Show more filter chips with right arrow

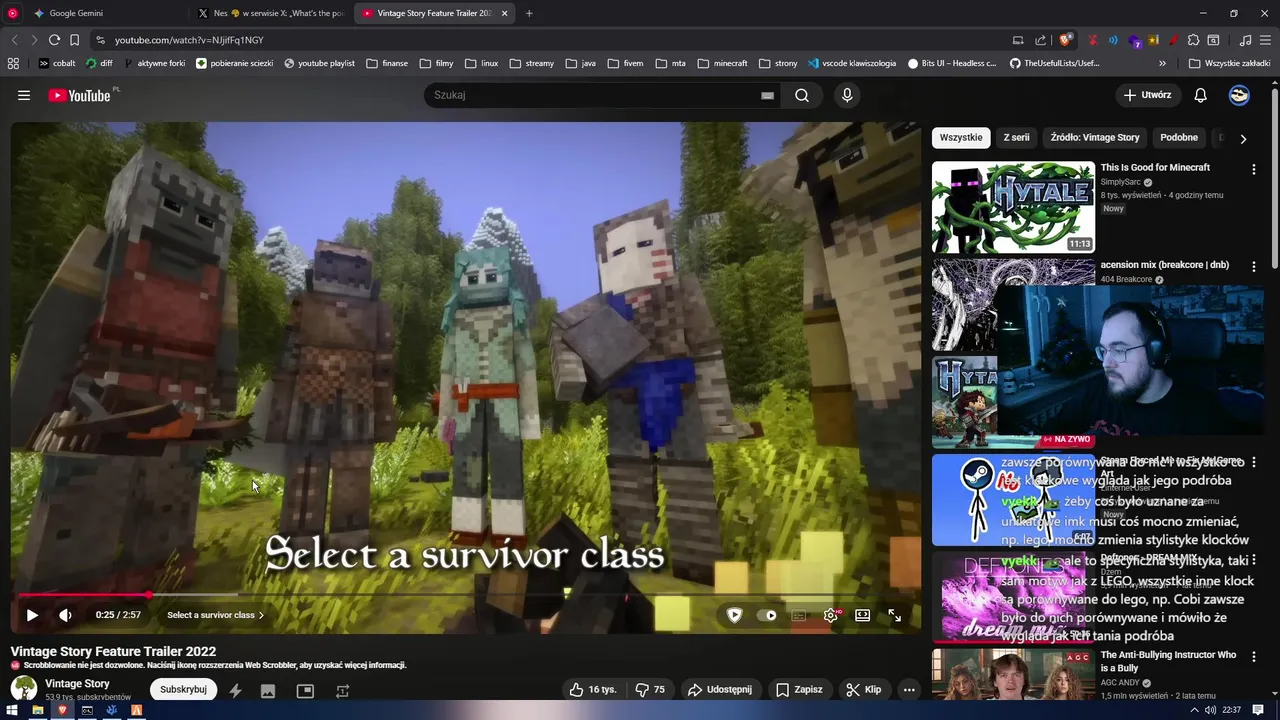[1243, 138]
